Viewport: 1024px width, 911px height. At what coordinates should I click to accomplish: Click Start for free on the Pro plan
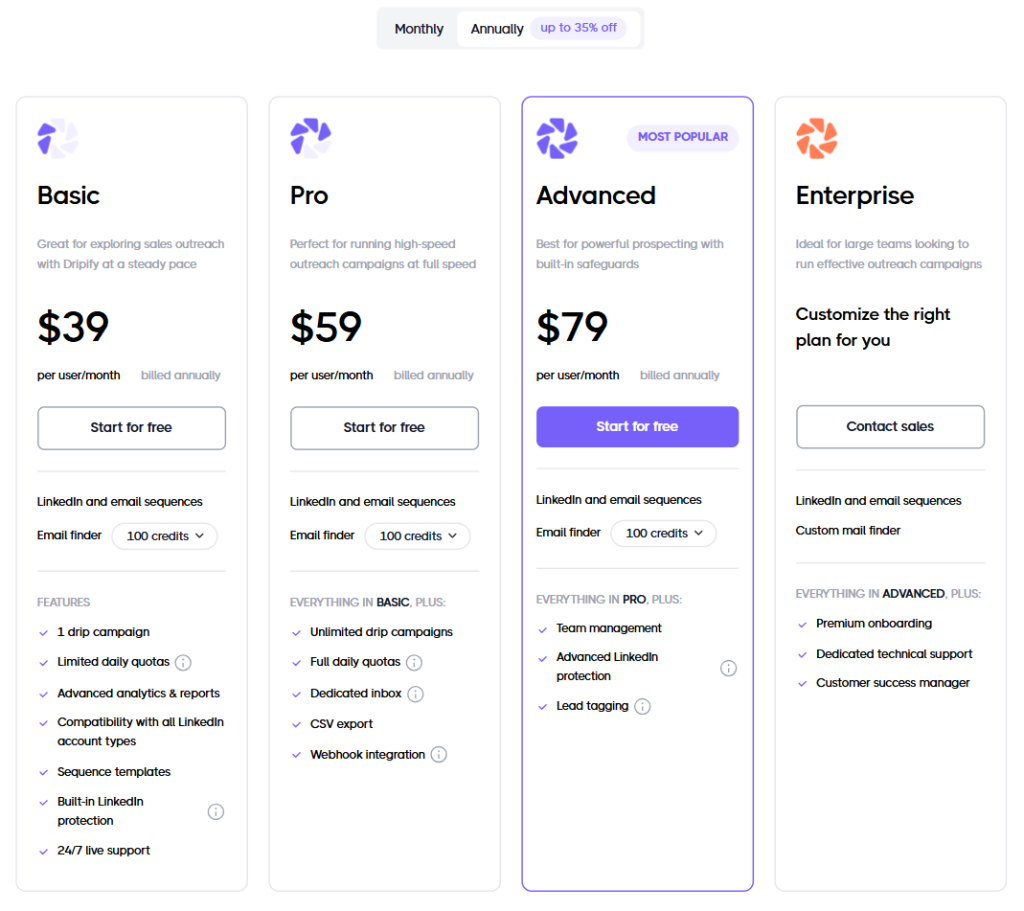pyautogui.click(x=384, y=427)
